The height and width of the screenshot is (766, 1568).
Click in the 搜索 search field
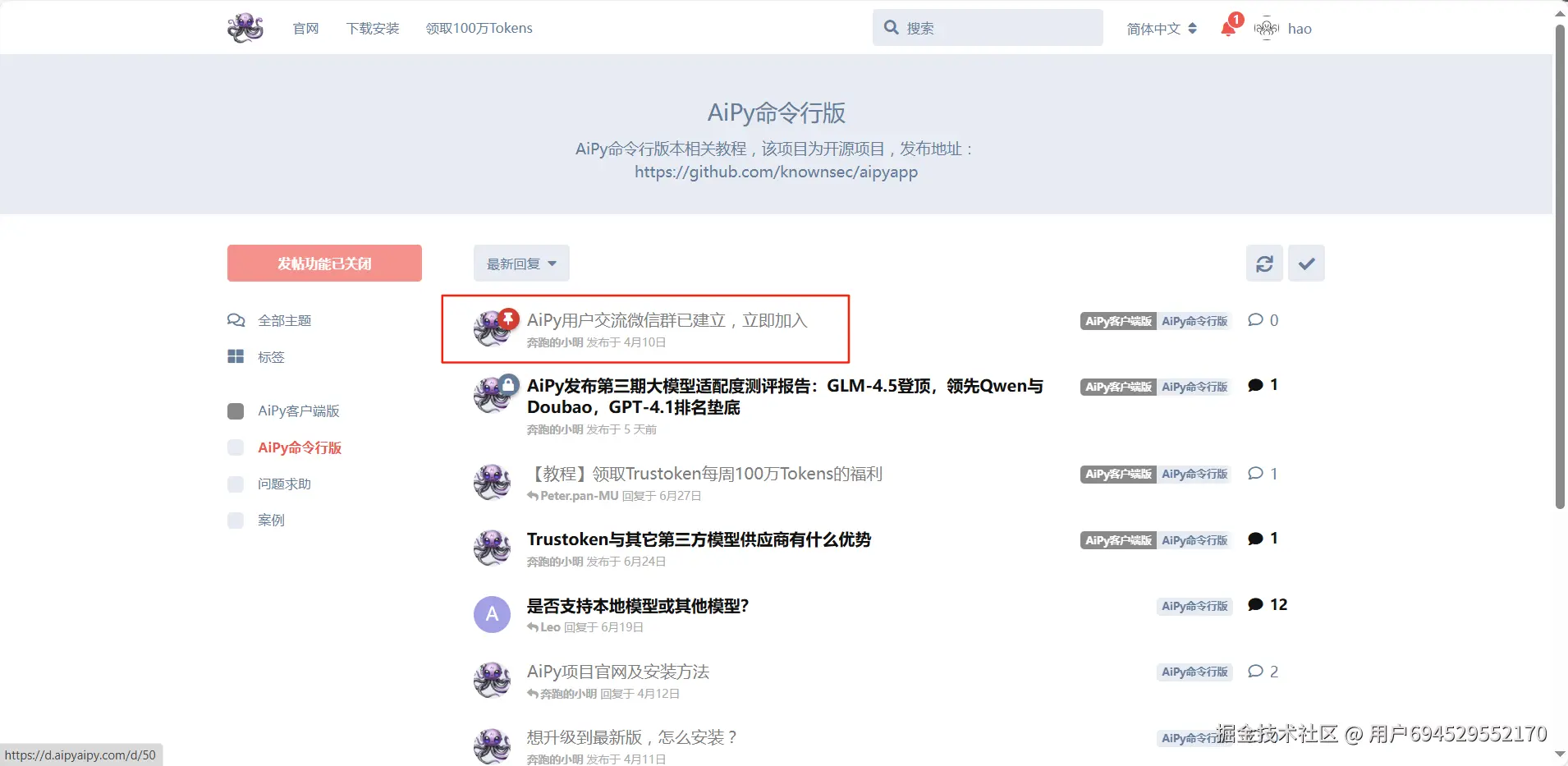pyautogui.click(x=988, y=28)
